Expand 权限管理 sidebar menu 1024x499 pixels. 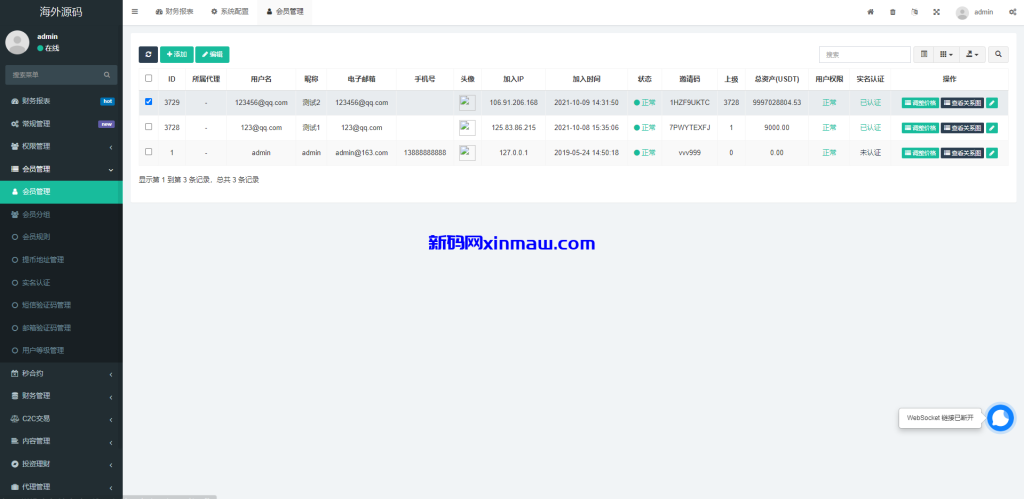point(61,146)
